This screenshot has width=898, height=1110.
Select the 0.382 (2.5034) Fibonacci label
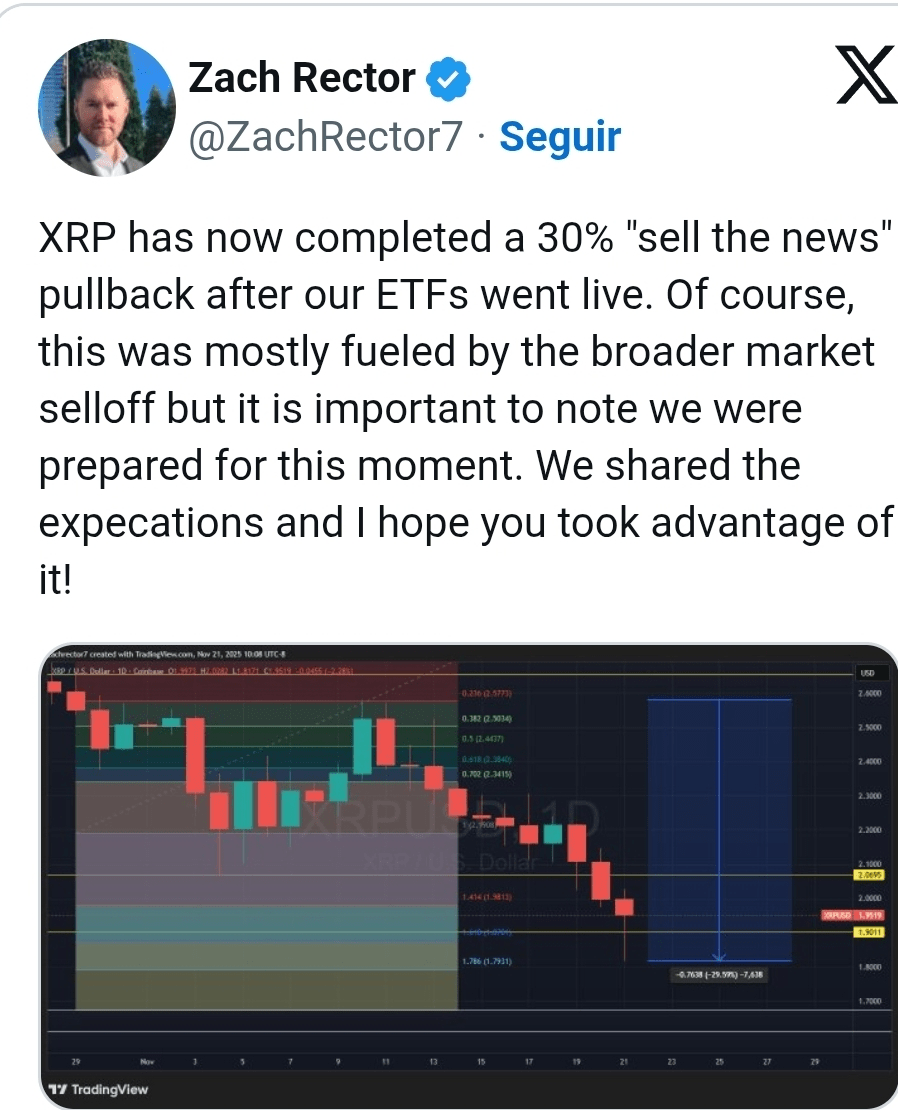(x=486, y=719)
